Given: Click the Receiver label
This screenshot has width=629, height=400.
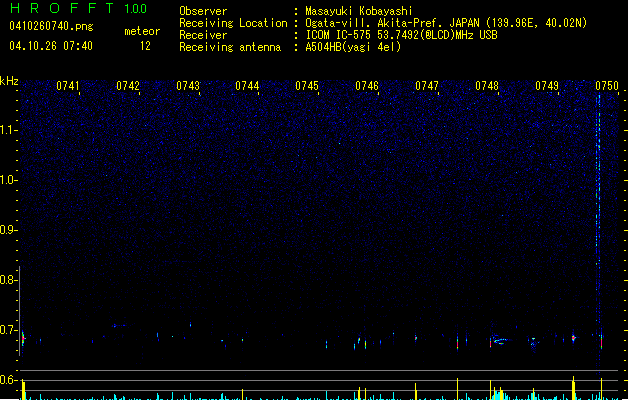Looking at the screenshot, I should 203,35.
